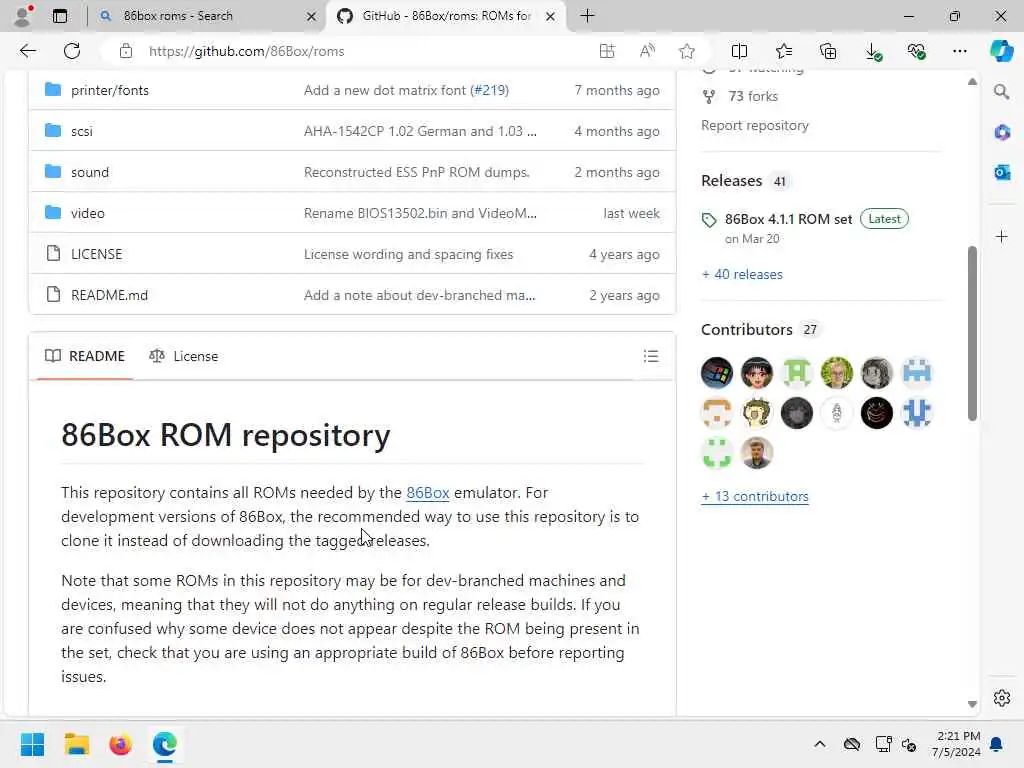Open the scsi folder
Viewport: 1024px width, 768px height.
point(82,131)
